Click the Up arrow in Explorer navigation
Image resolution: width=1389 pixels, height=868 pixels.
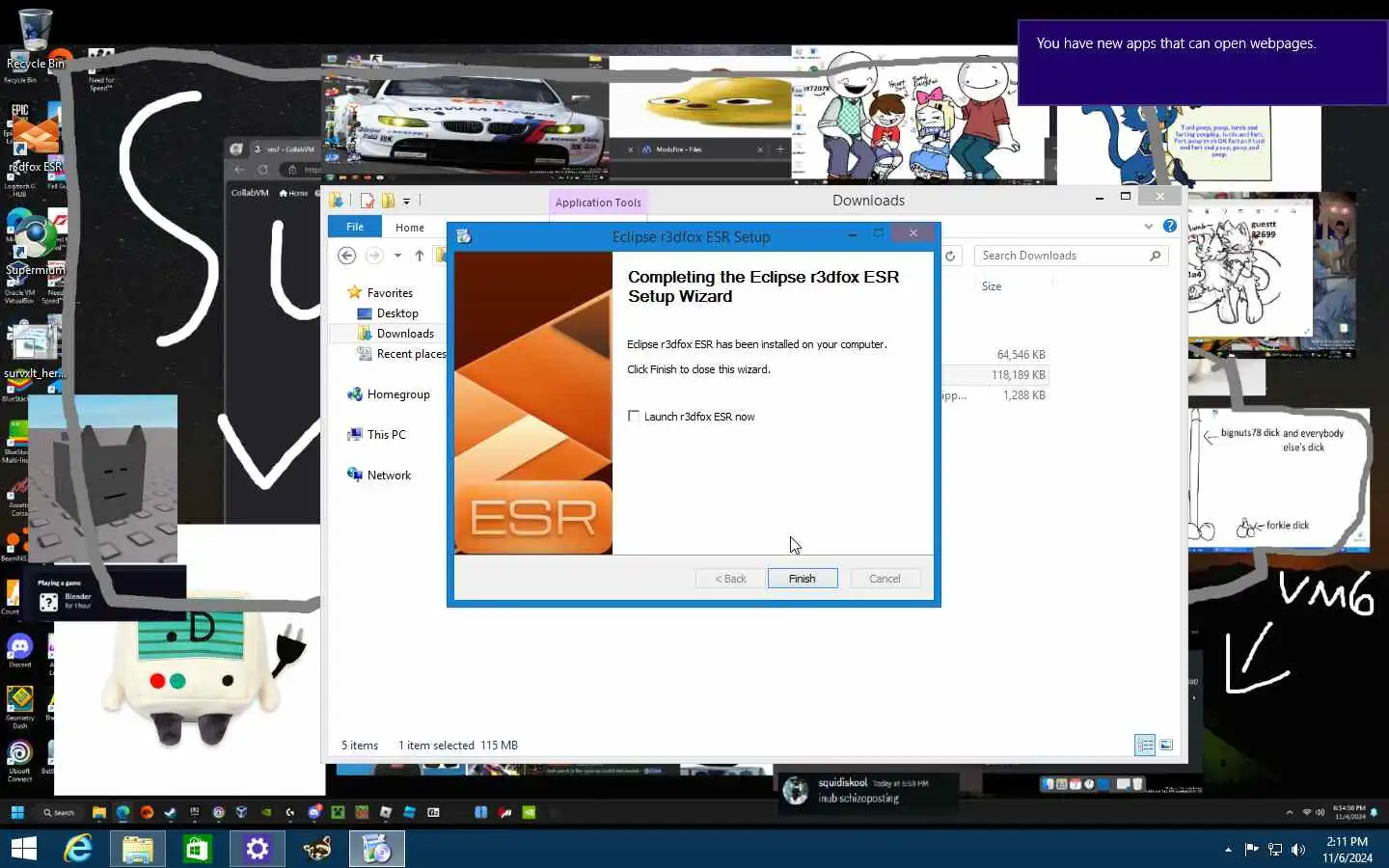(x=420, y=256)
